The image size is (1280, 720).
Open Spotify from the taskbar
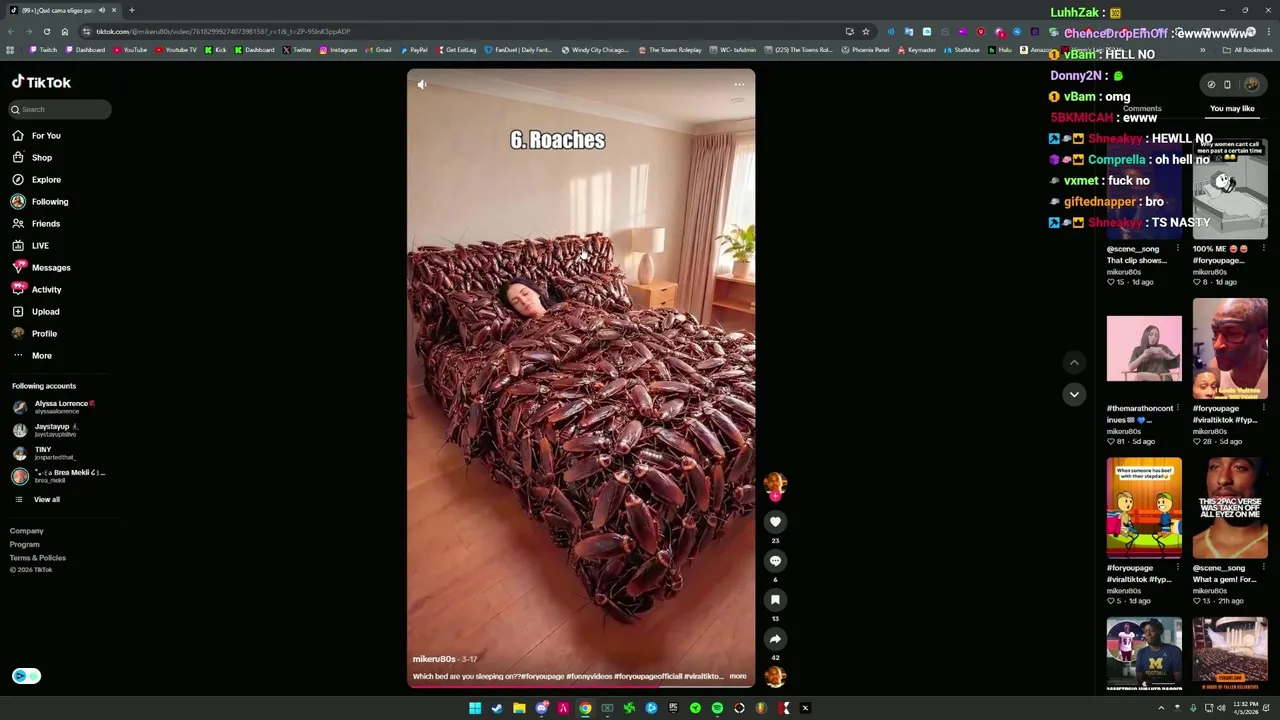click(x=717, y=708)
